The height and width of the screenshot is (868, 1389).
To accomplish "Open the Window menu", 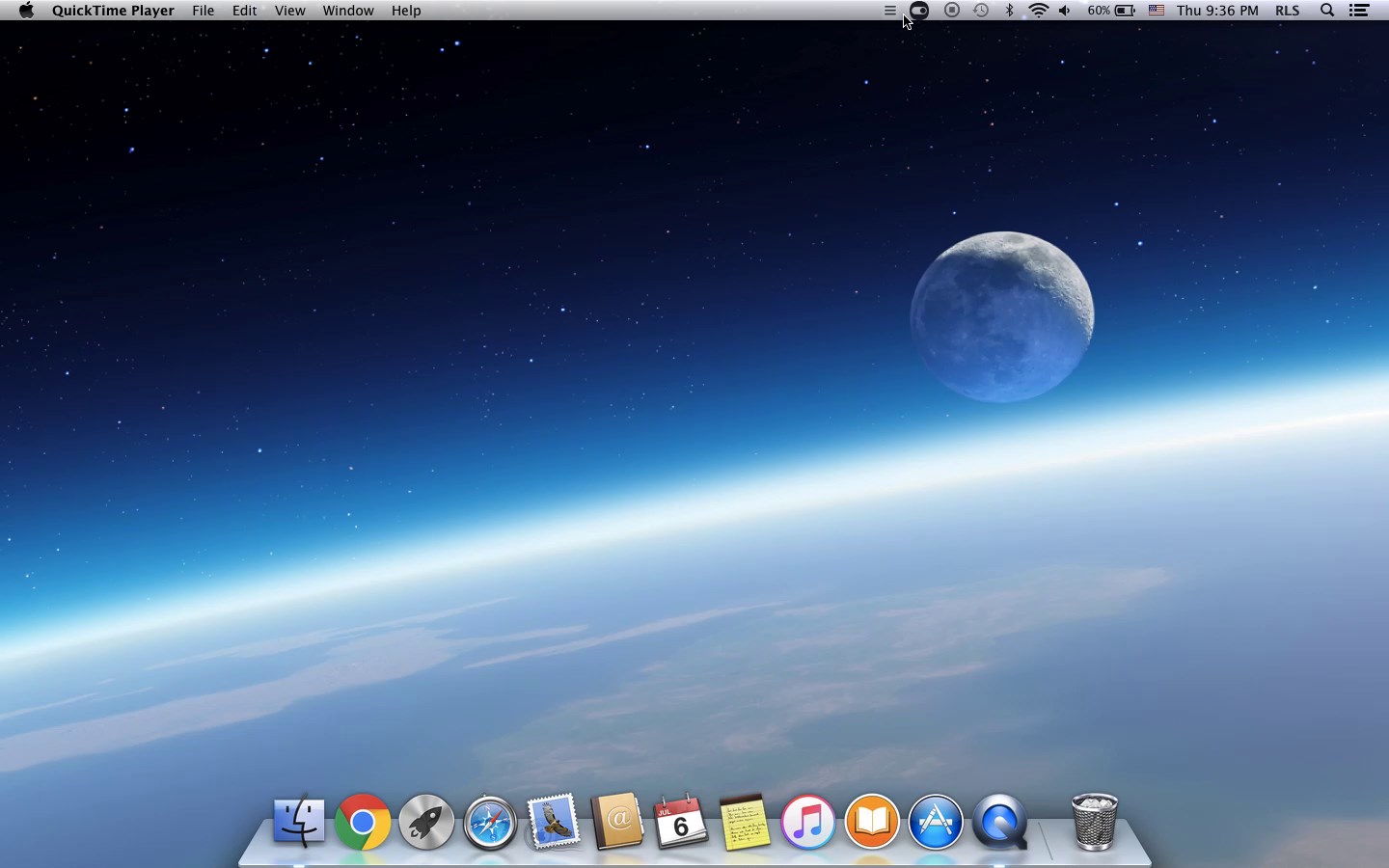I will click(347, 11).
